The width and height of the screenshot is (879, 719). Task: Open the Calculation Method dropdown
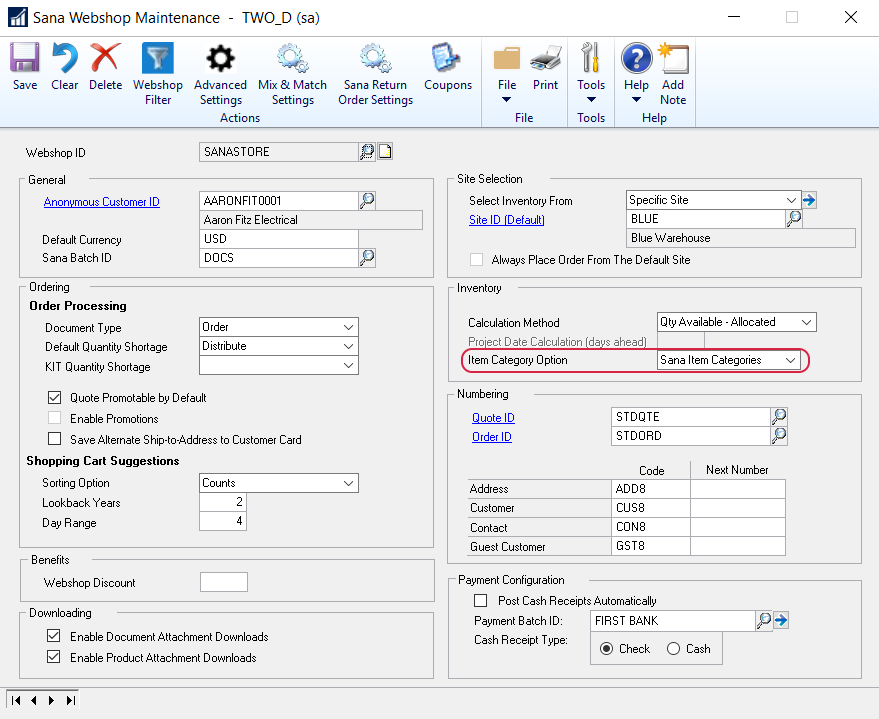coord(736,322)
